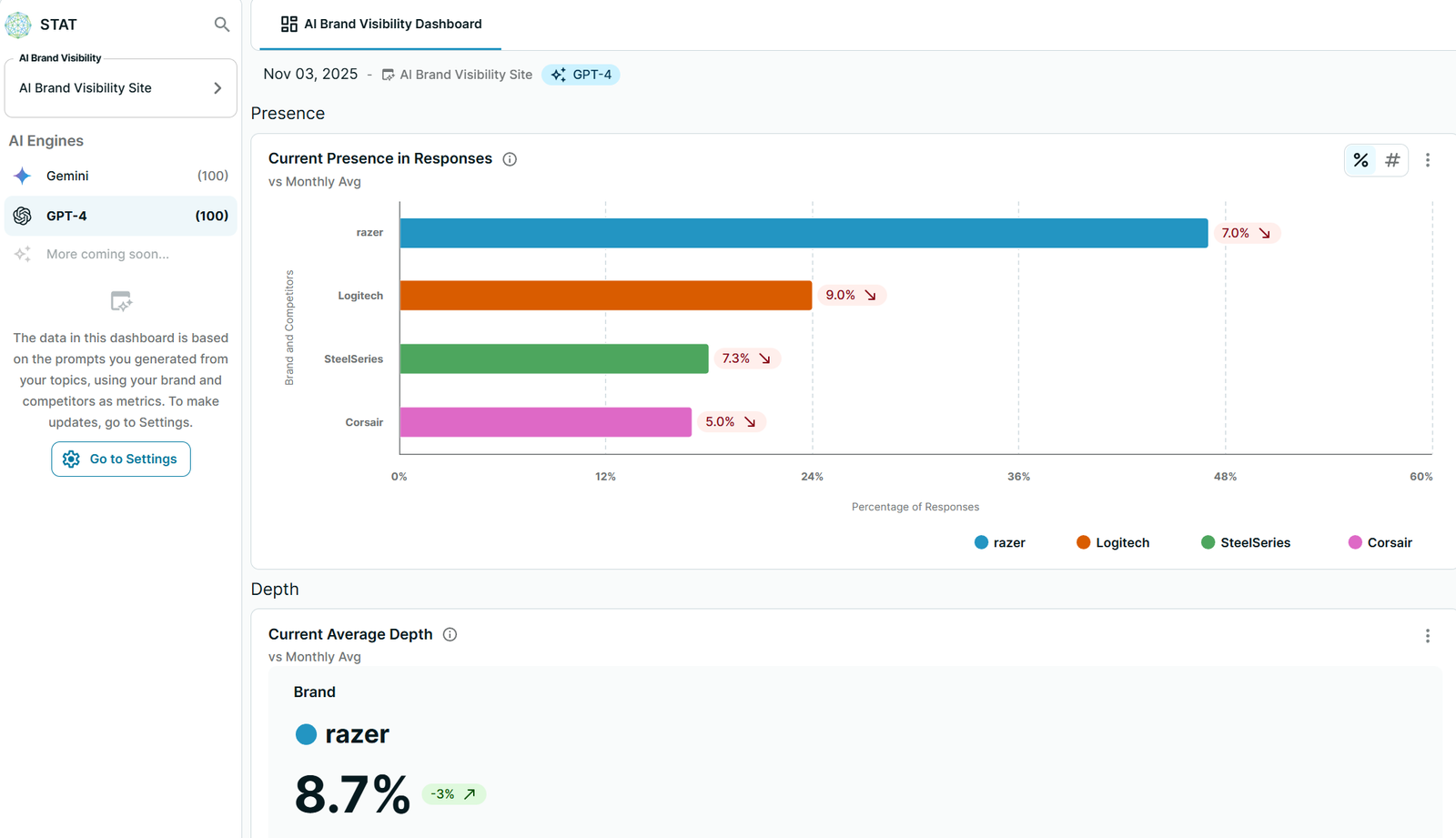Viewport: 1456px width, 838px height.
Task: Click the STAT logo icon
Action: (18, 25)
